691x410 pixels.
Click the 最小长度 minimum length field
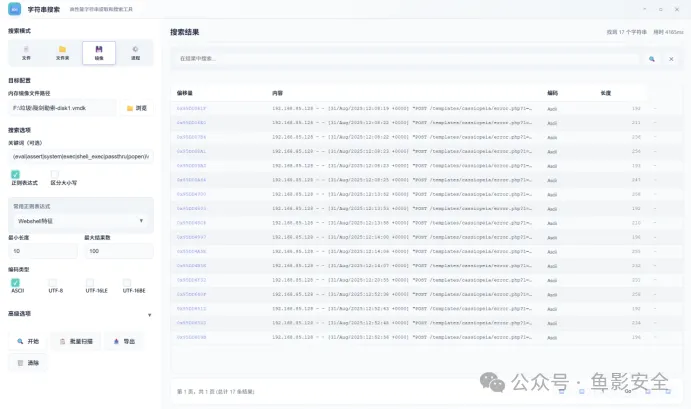[x=42, y=251]
